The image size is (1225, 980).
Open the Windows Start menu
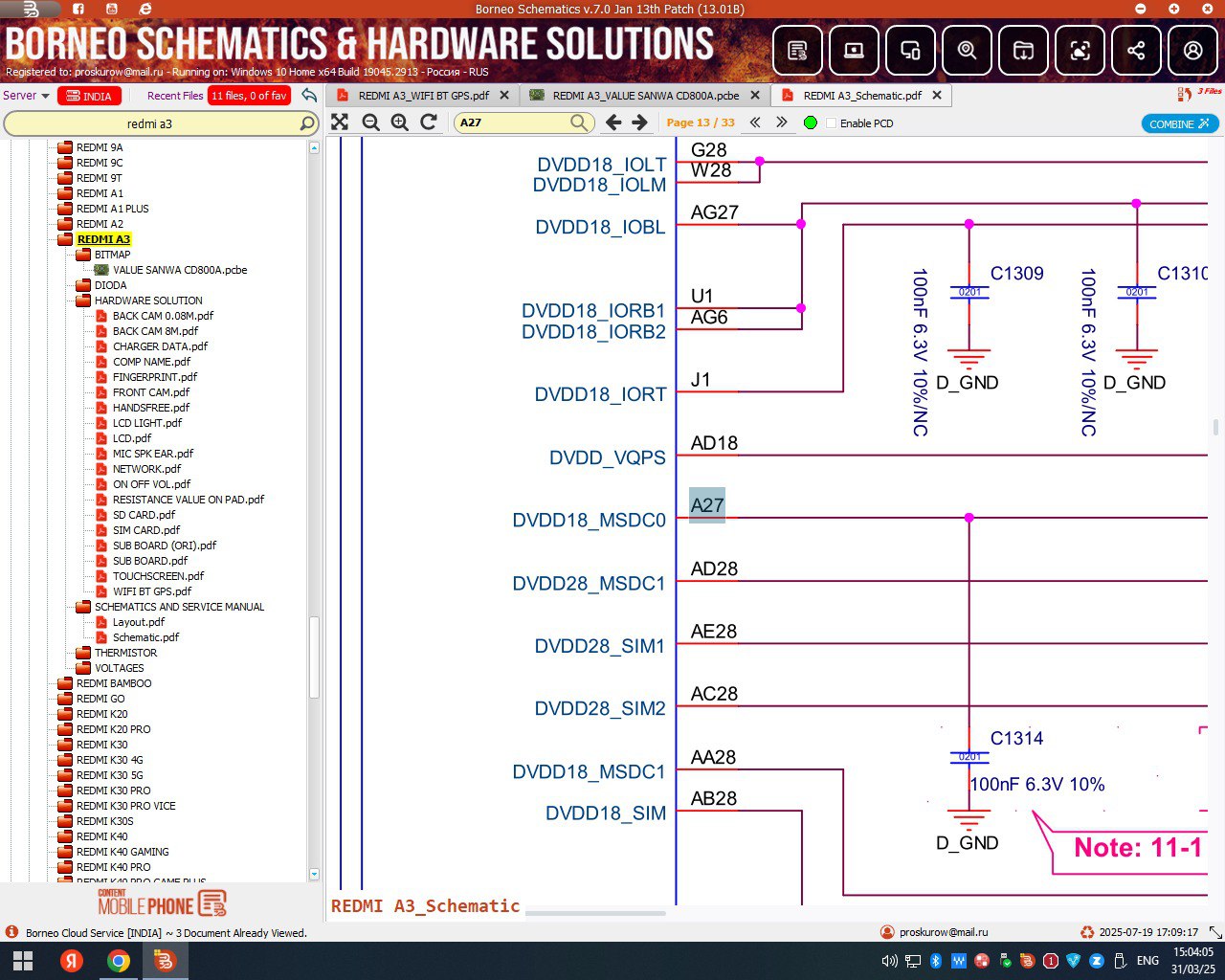click(x=23, y=961)
